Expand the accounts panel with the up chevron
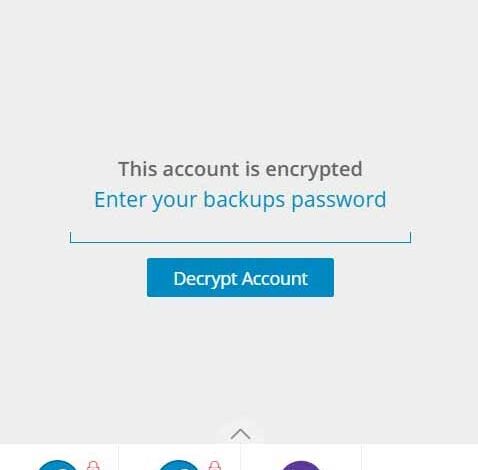The image size is (478, 470). 240,435
